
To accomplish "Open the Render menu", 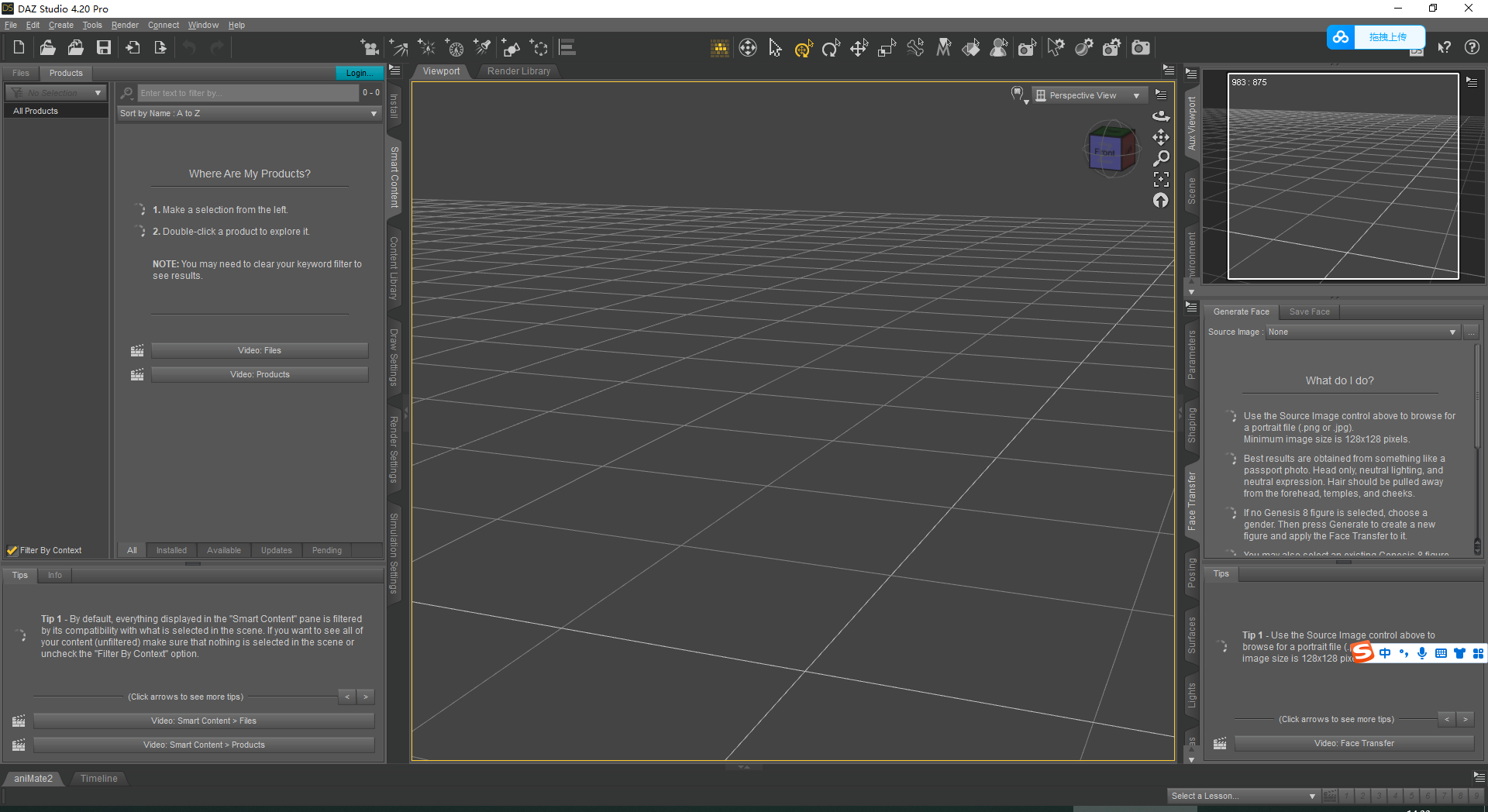I will coord(125,25).
